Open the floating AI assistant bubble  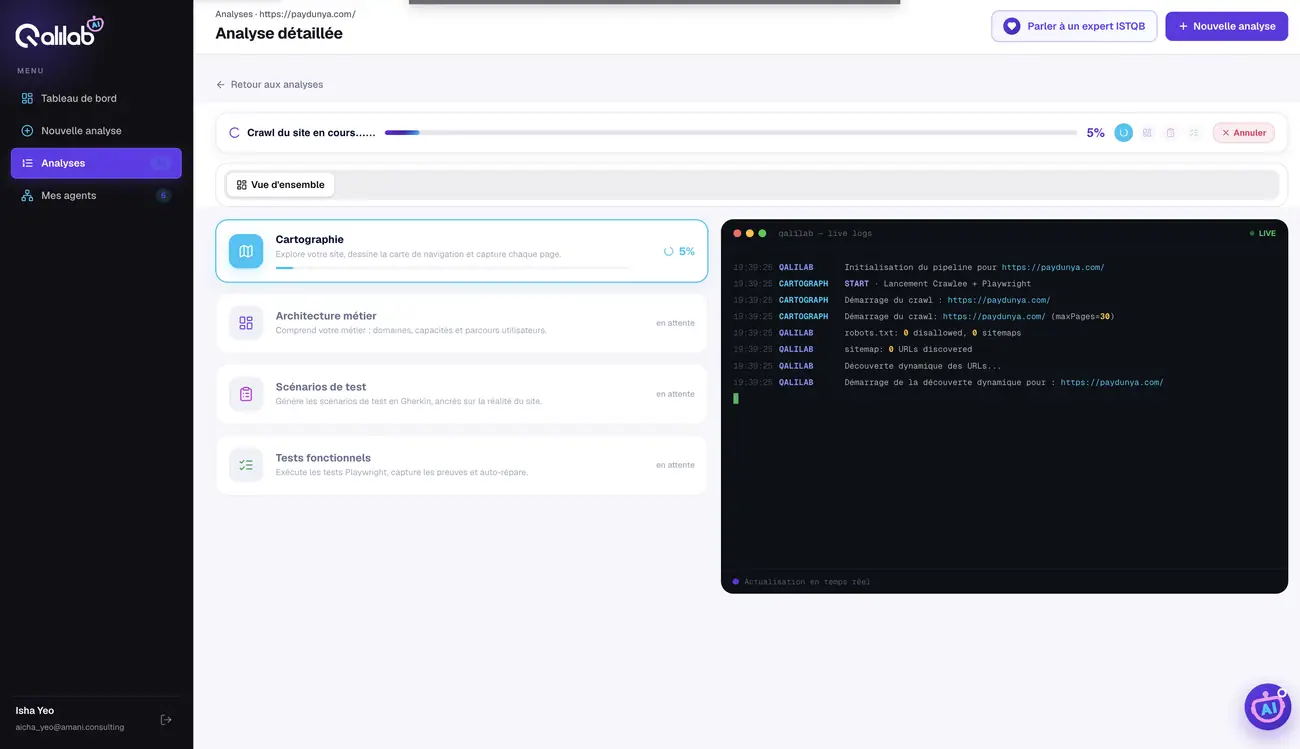point(1267,707)
